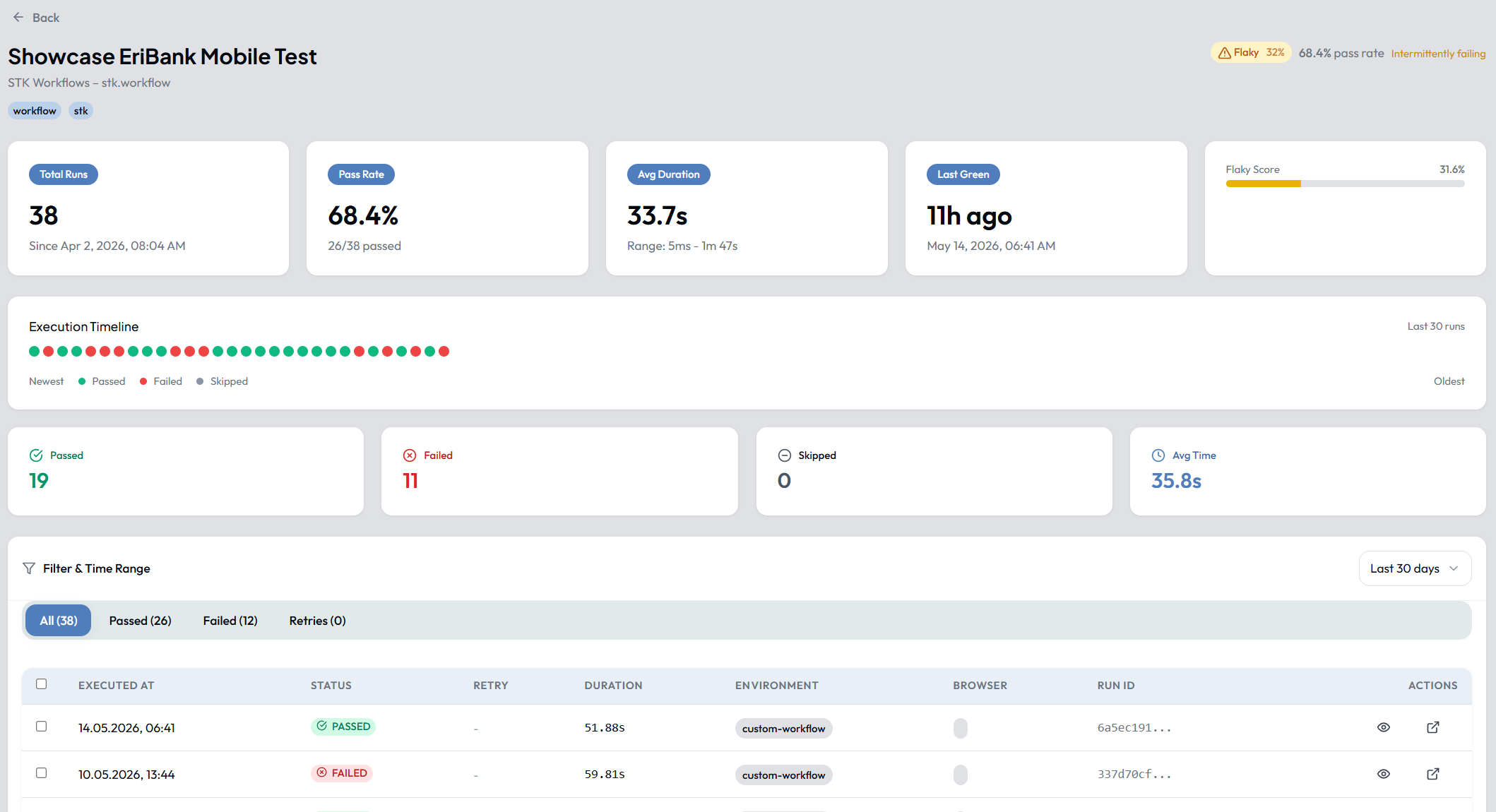Click the Avg Duration label pill

(669, 174)
